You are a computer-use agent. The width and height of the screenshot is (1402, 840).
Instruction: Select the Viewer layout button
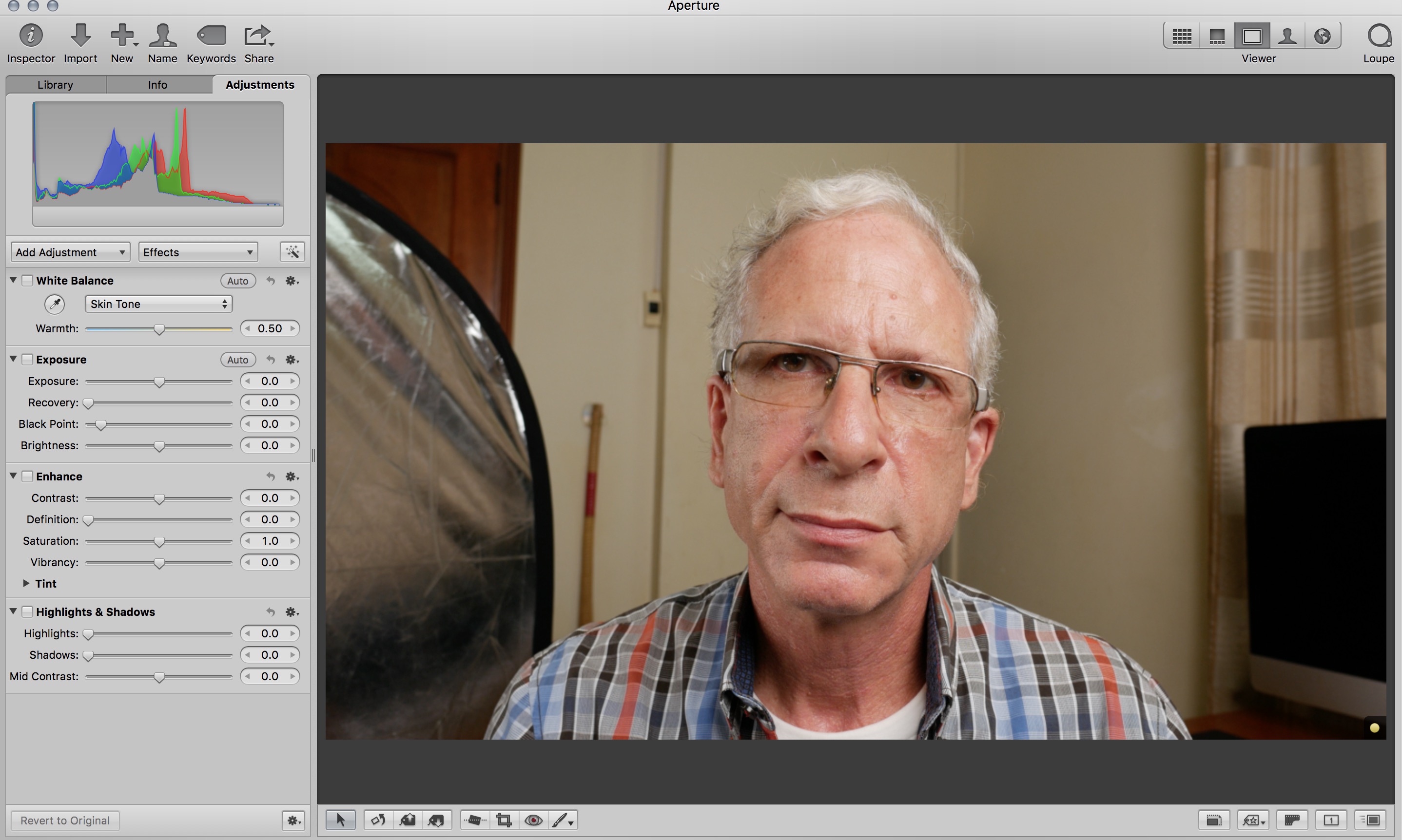click(x=1251, y=36)
